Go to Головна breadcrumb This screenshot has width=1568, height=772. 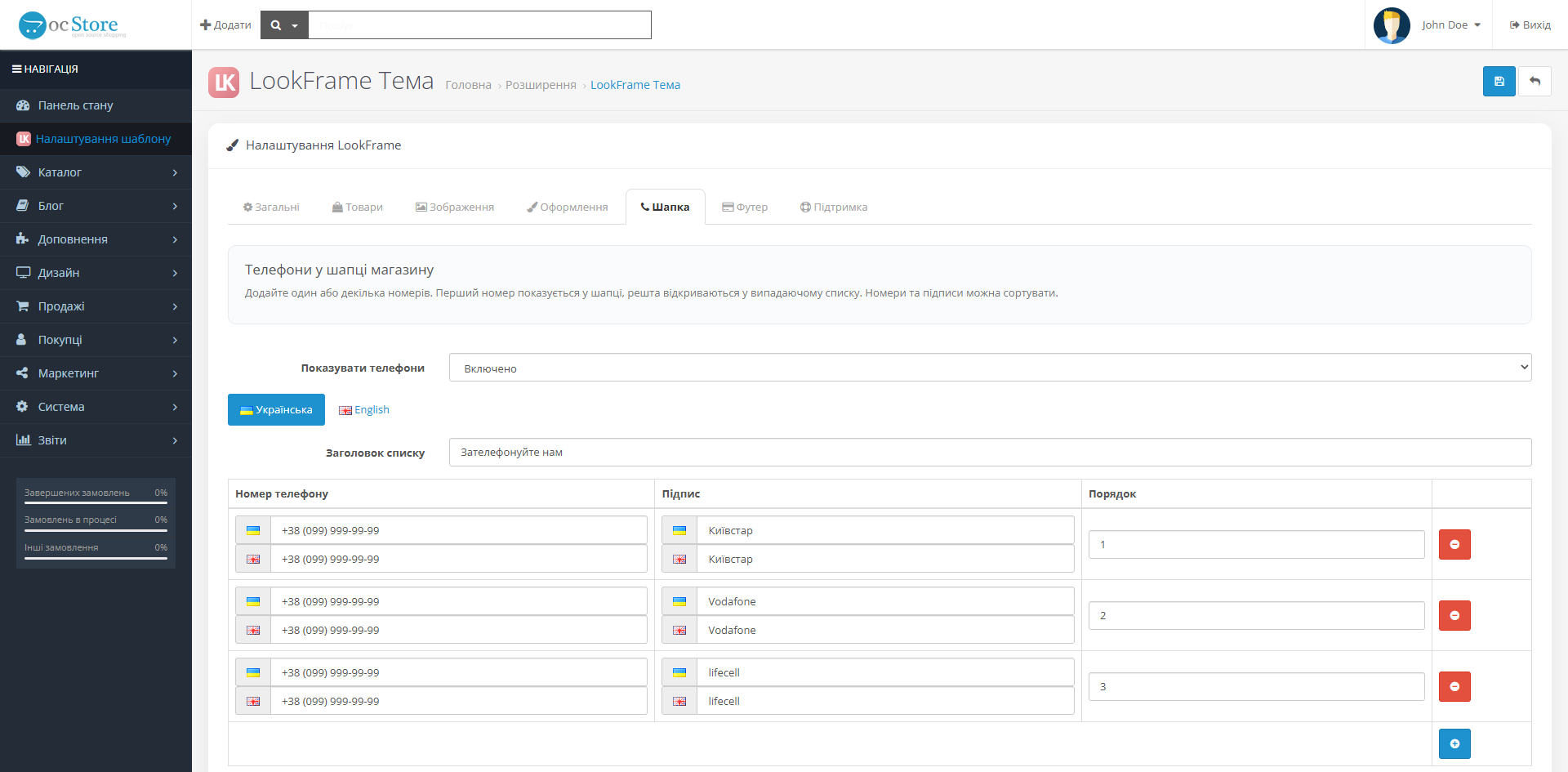coord(468,85)
